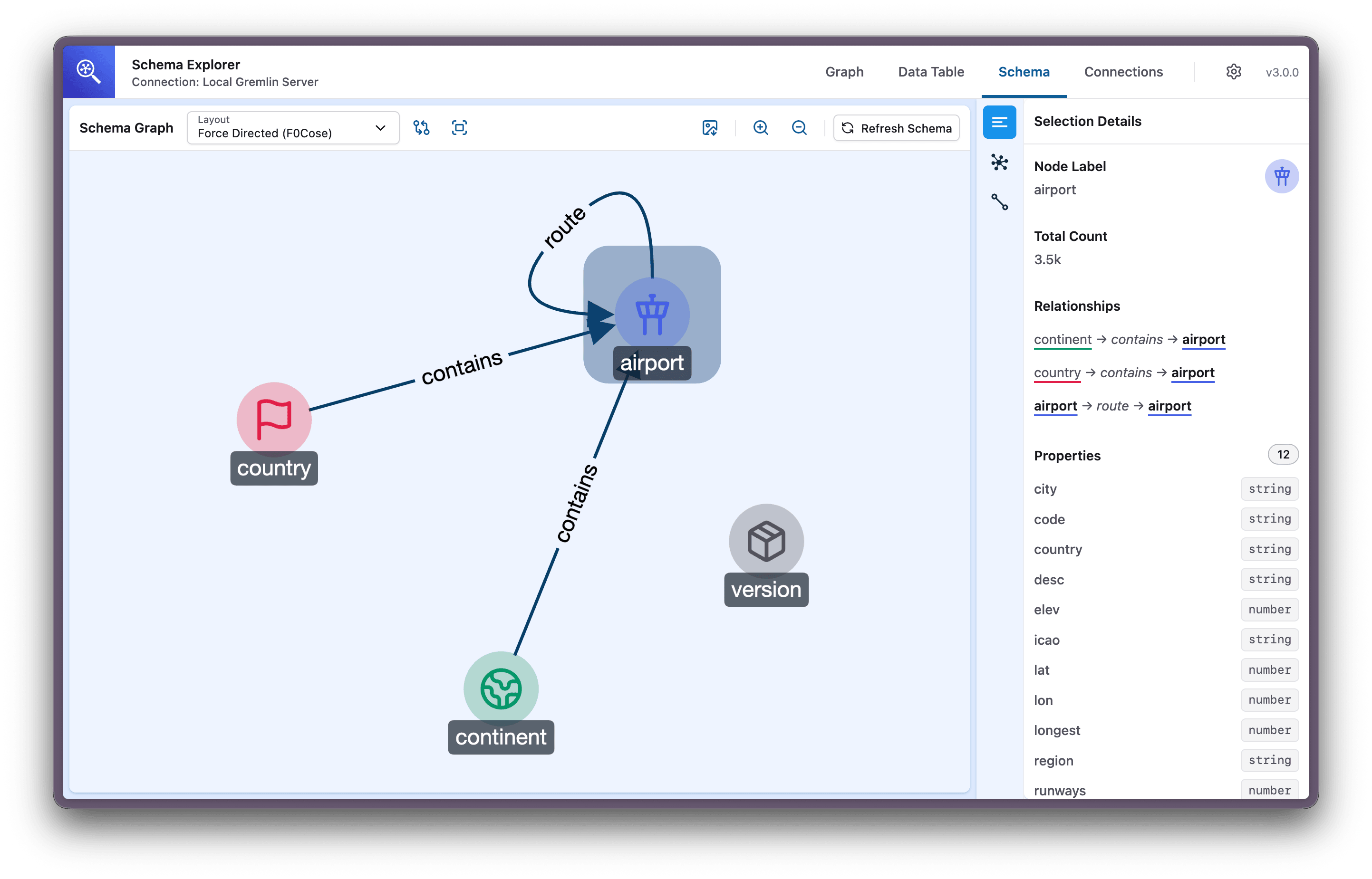Open the node styling sidebar icon
This screenshot has height=879, width=1372.
point(999,162)
